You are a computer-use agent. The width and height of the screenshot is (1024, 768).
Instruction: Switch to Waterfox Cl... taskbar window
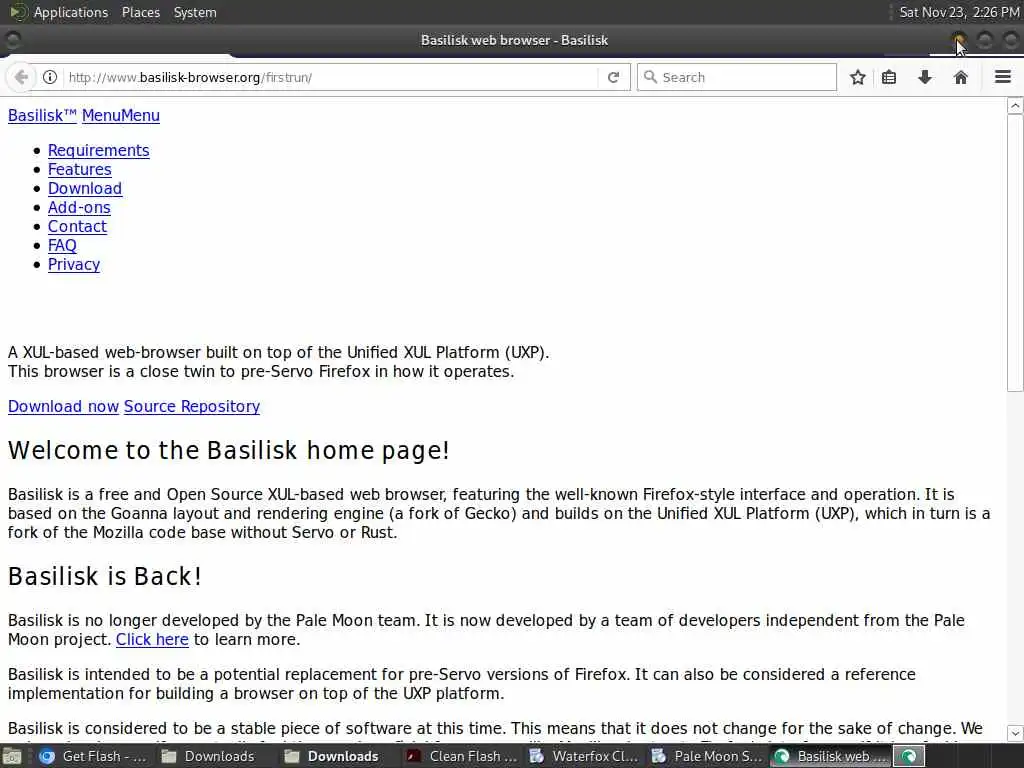pyautogui.click(x=584, y=756)
